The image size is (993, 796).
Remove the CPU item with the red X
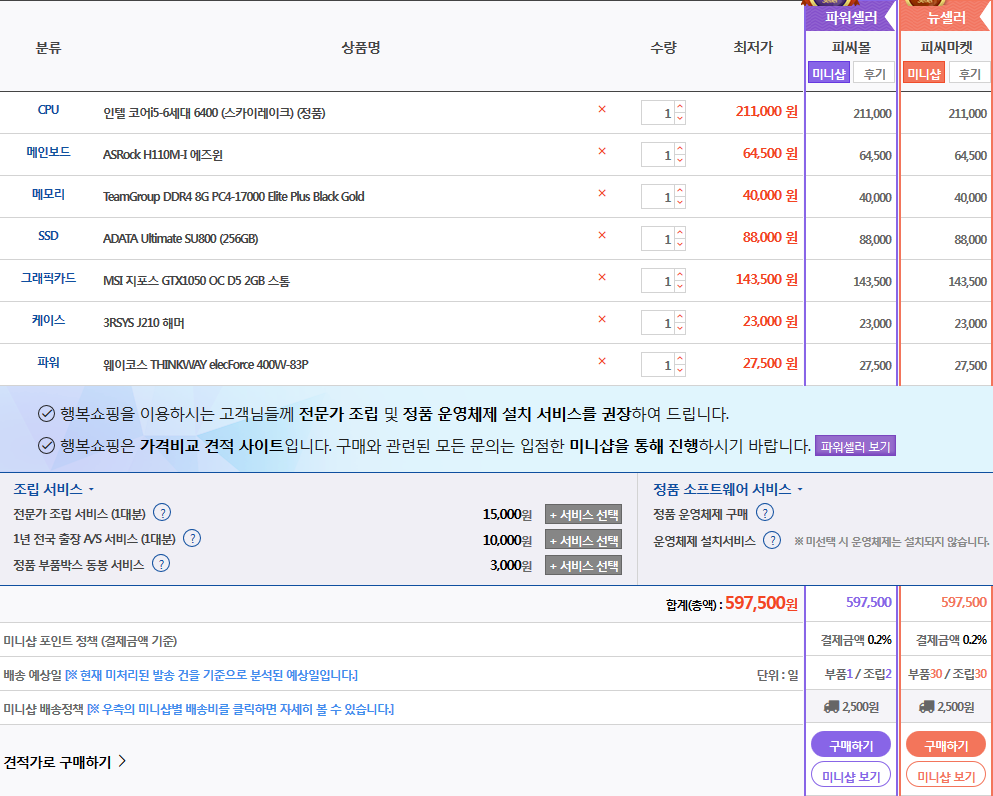click(x=601, y=110)
